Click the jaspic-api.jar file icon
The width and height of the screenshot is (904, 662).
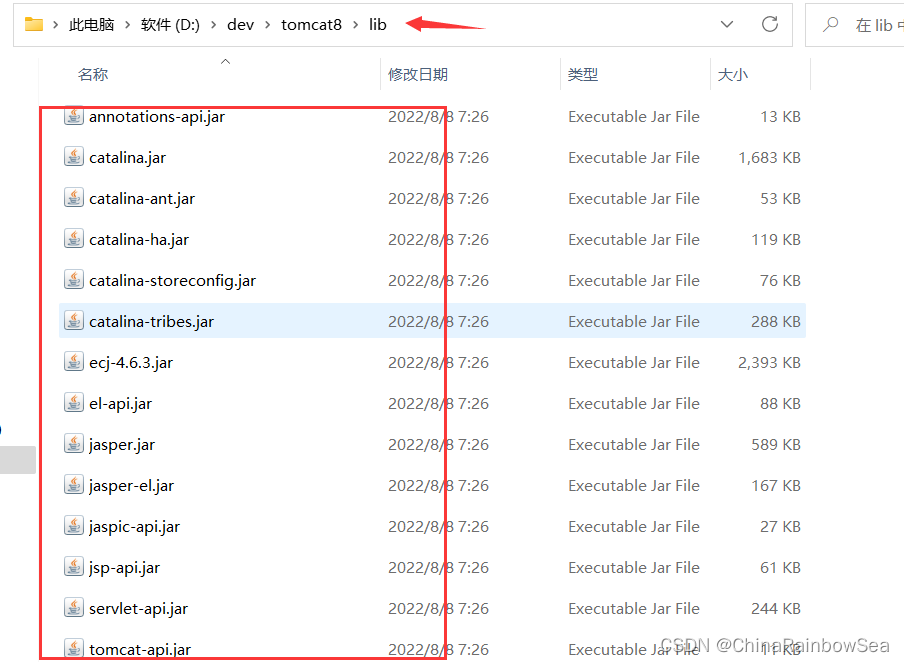pyautogui.click(x=73, y=525)
